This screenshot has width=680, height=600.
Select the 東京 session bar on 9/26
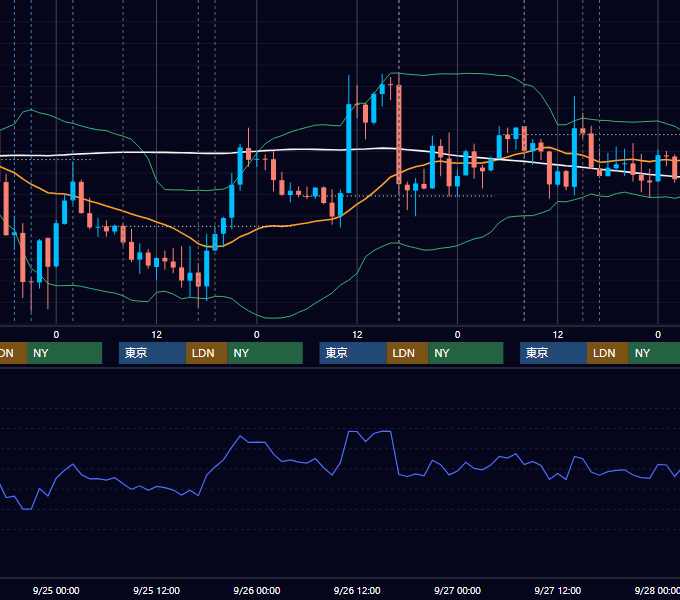coord(353,353)
